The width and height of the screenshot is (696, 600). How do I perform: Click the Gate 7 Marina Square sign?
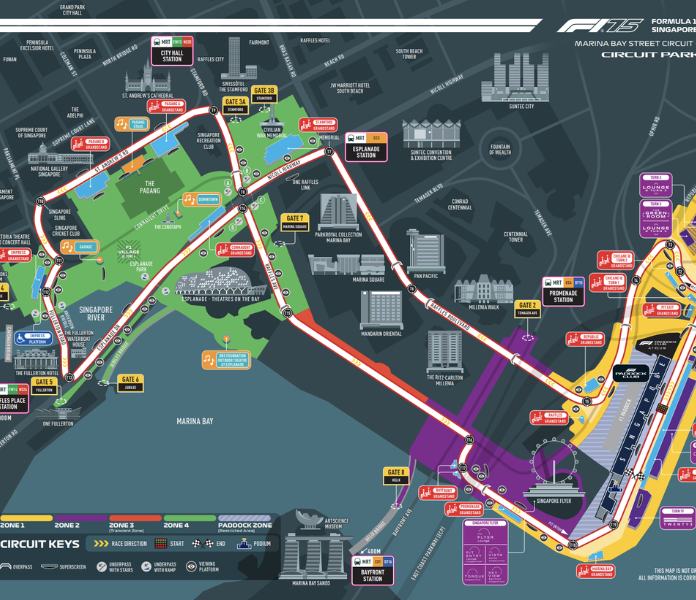coord(295,222)
